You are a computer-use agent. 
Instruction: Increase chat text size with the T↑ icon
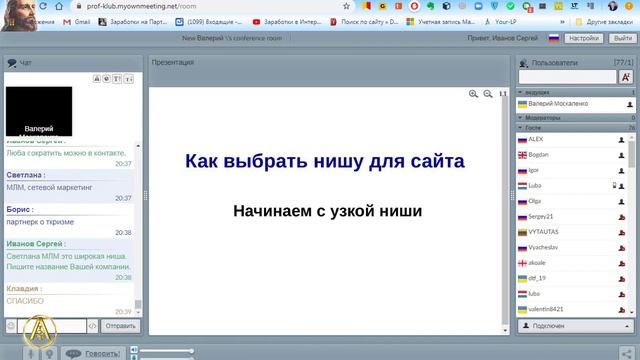click(x=117, y=78)
